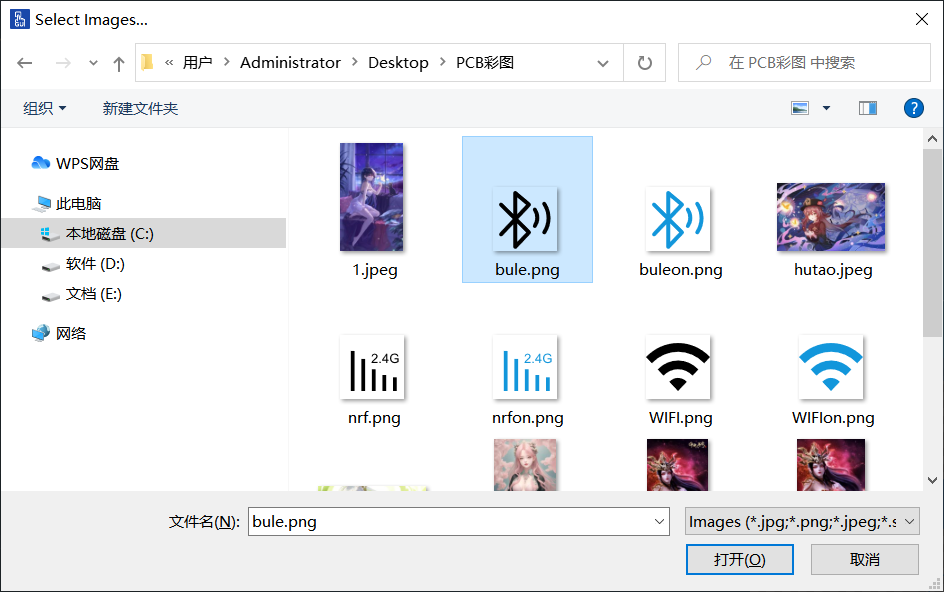The height and width of the screenshot is (592, 944).
Task: Select 网络 in the sidebar
Action: click(71, 334)
